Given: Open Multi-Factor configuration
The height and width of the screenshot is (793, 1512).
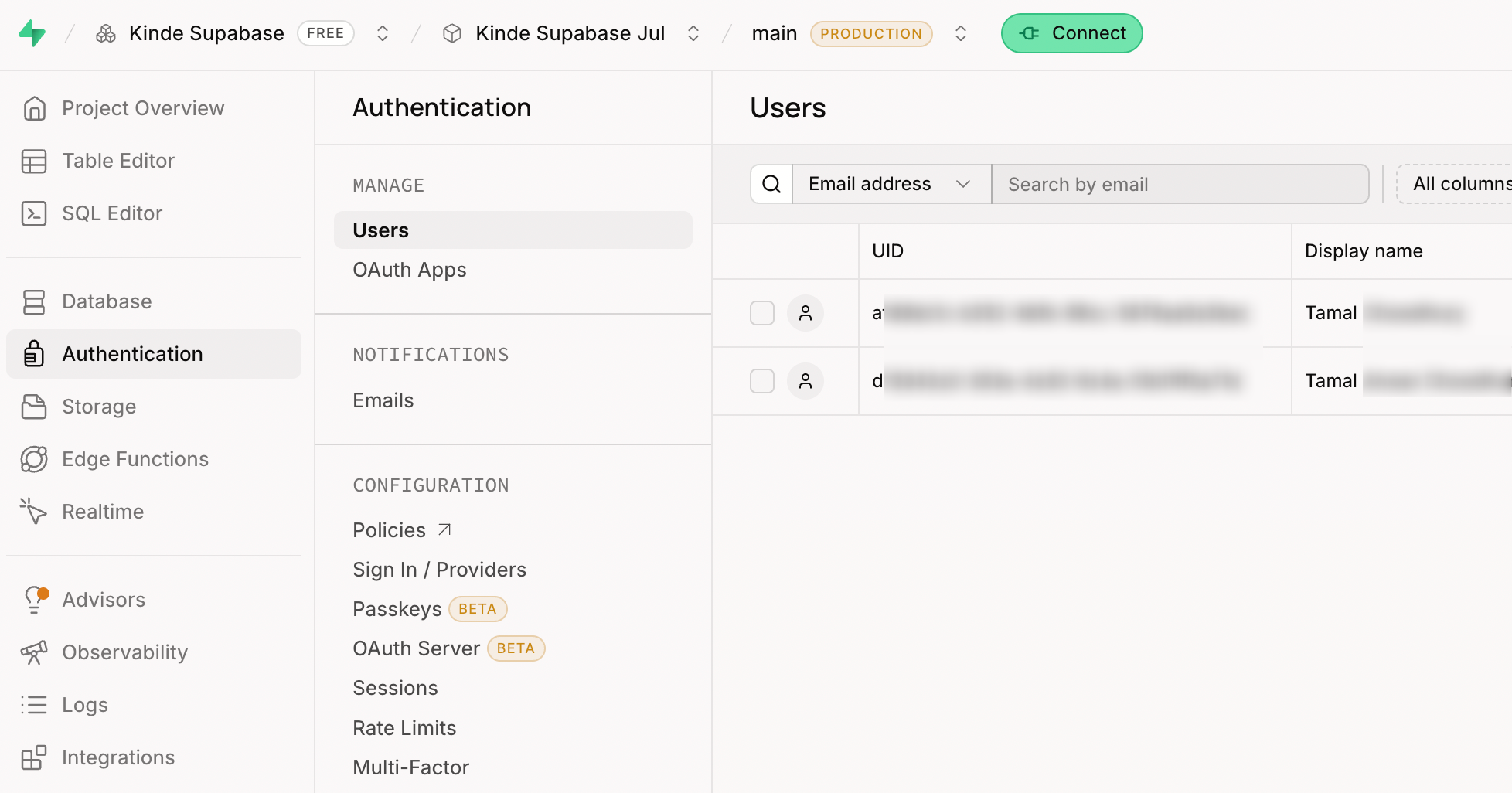Looking at the screenshot, I should [410, 767].
